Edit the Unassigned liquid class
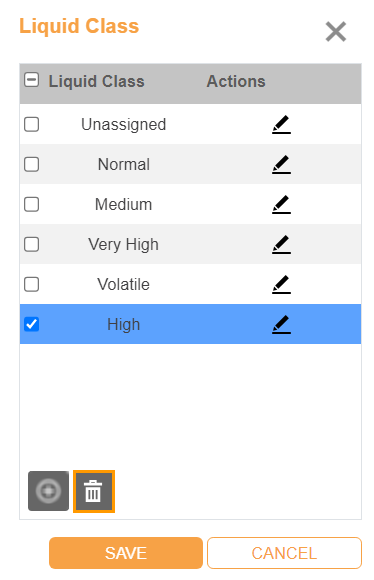The height and width of the screenshot is (580, 374). pos(281,124)
